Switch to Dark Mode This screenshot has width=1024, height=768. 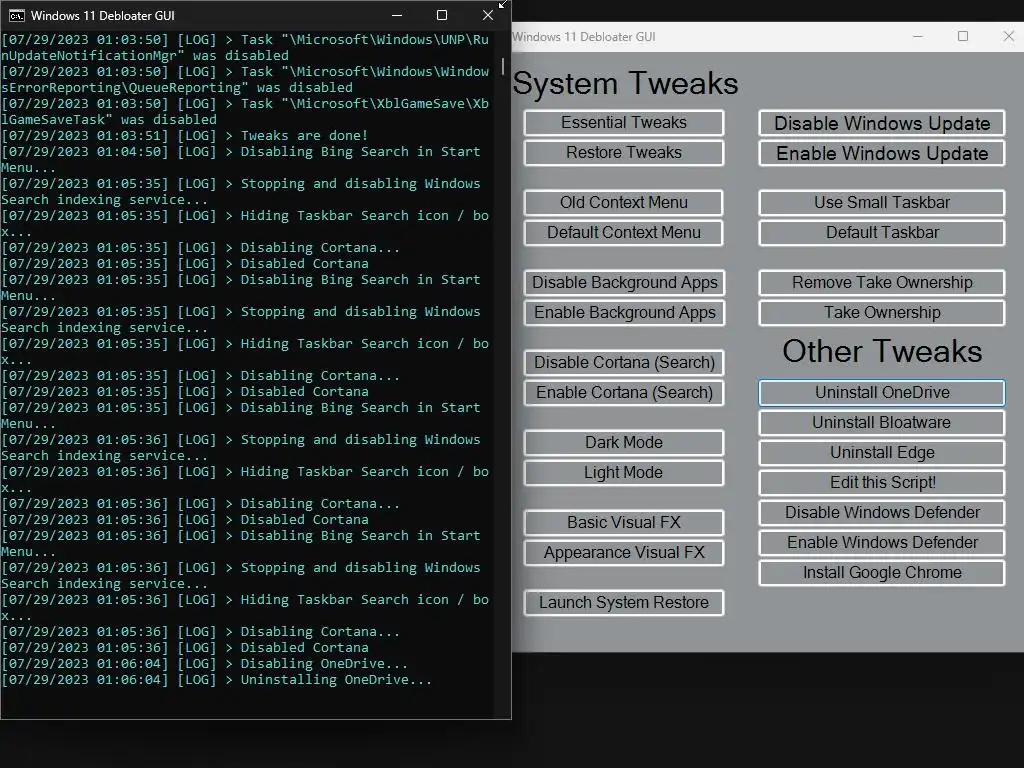pos(624,443)
